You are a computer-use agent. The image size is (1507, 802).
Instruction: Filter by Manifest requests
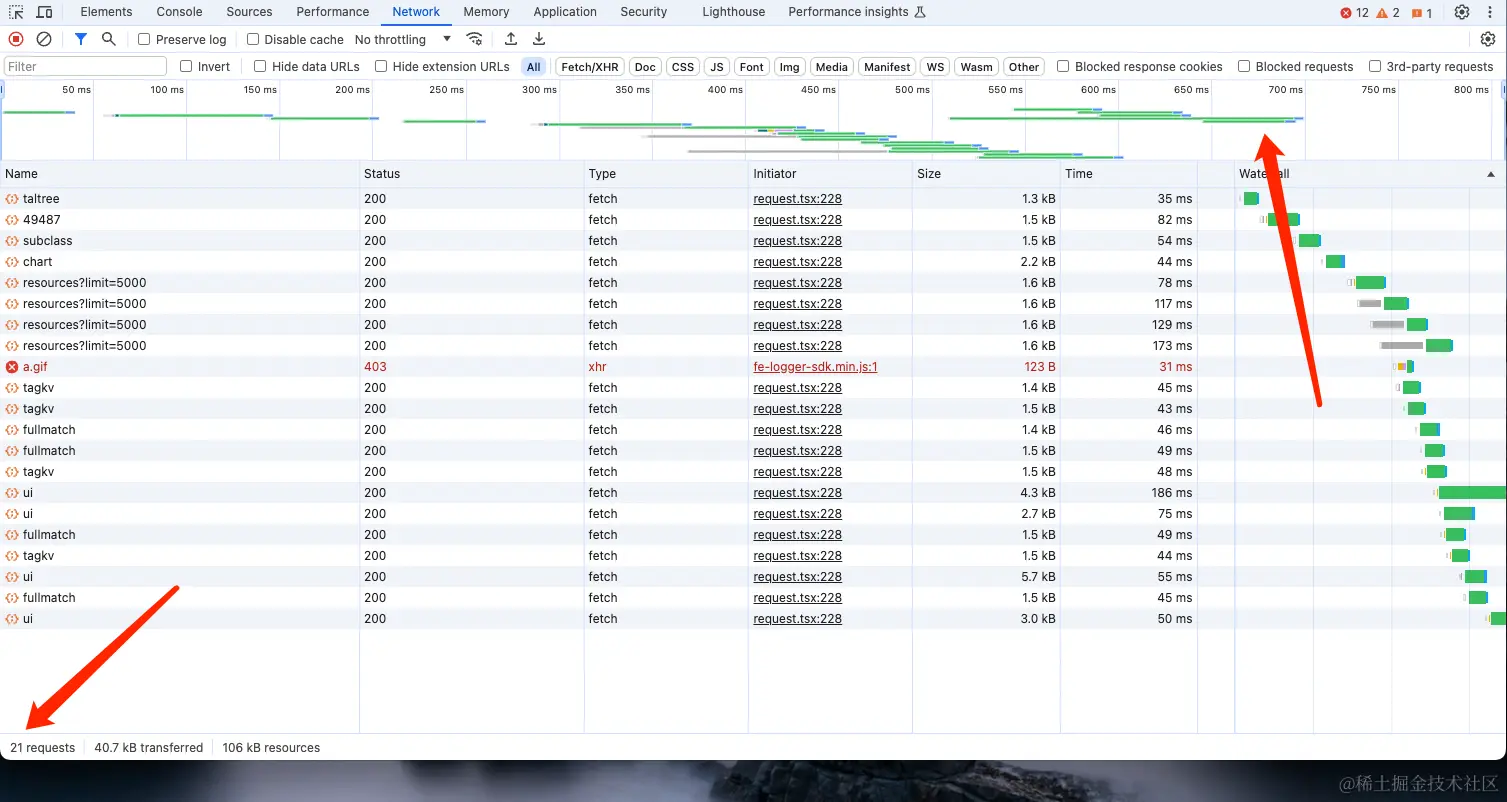[x=888, y=67]
